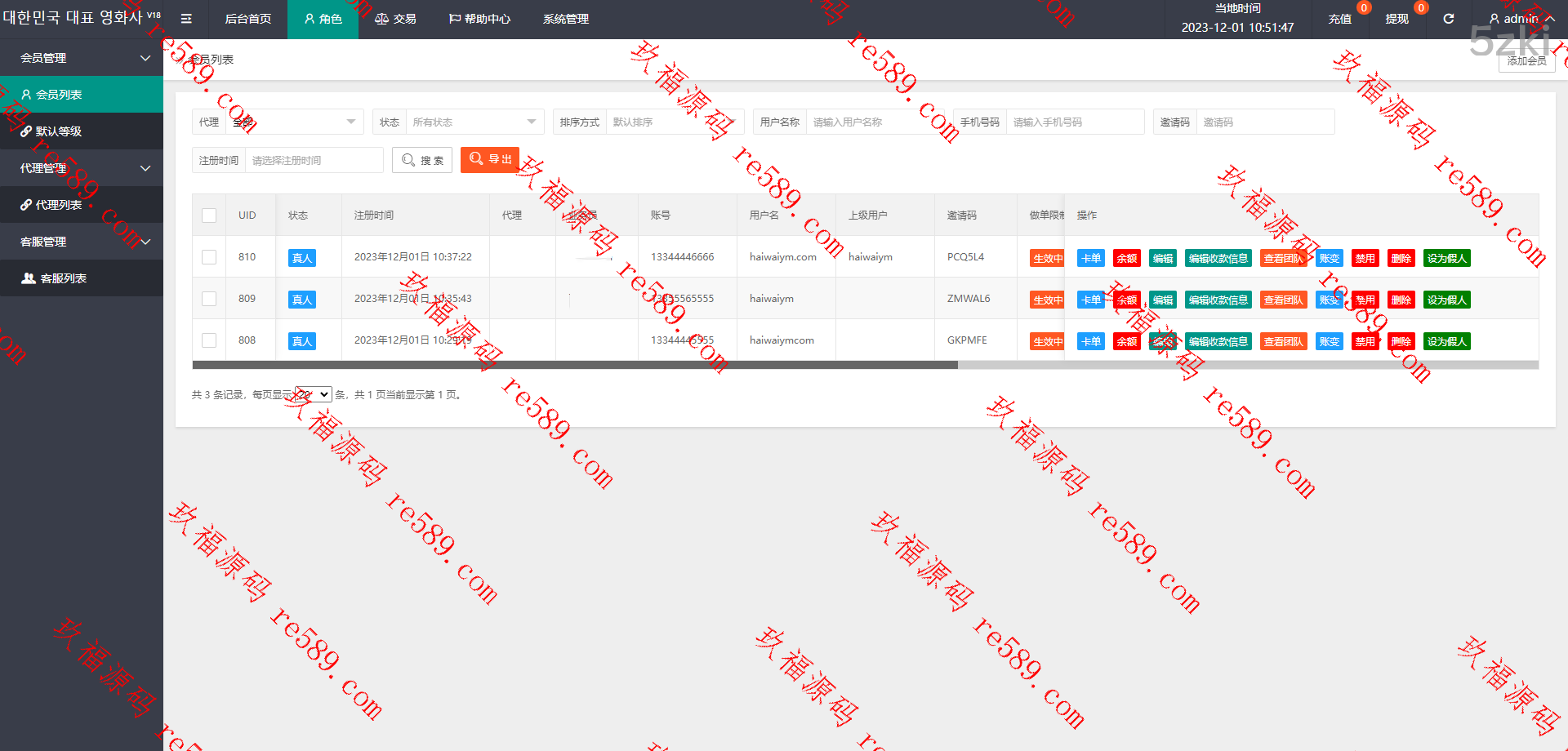Check the checkbox for UID 810 row
This screenshot has height=751, width=1568.
(209, 257)
